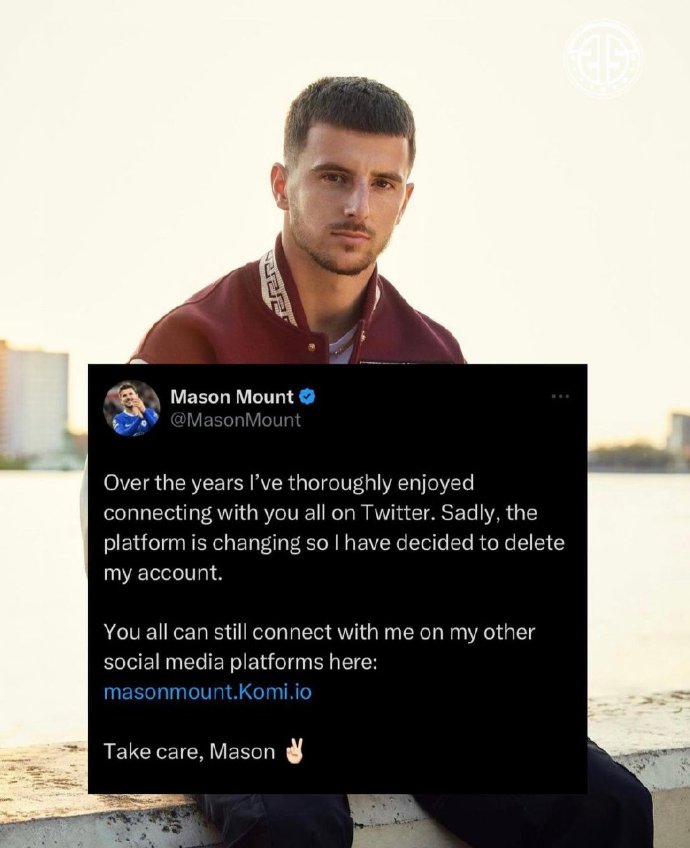Open the profile avatar thumbnail
This screenshot has height=848, width=690.
131,408
